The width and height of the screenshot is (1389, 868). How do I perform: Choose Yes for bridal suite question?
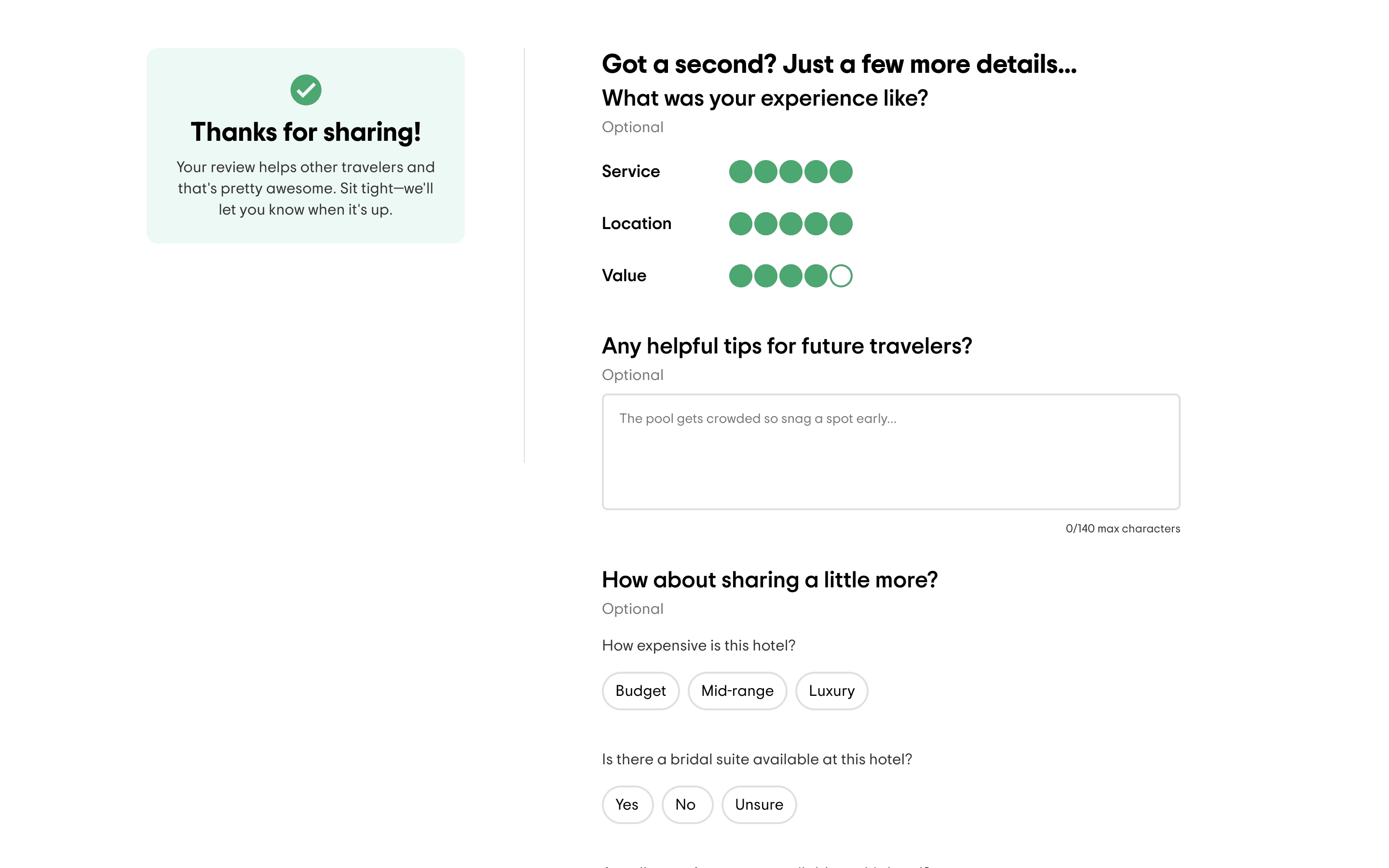click(x=627, y=804)
